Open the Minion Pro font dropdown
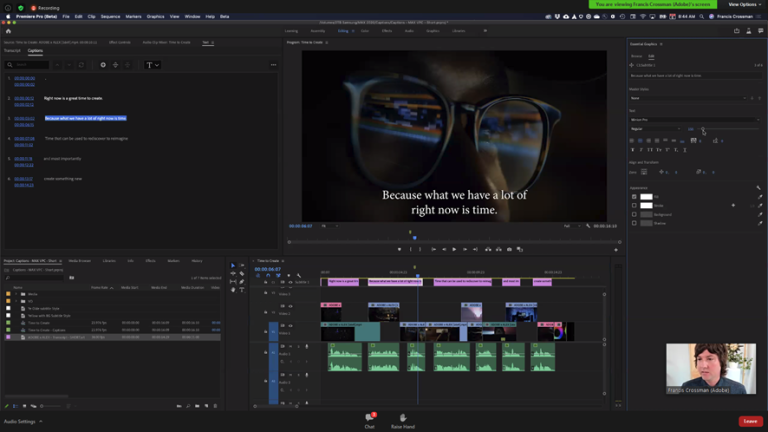This screenshot has width=768, height=432. click(x=695, y=120)
